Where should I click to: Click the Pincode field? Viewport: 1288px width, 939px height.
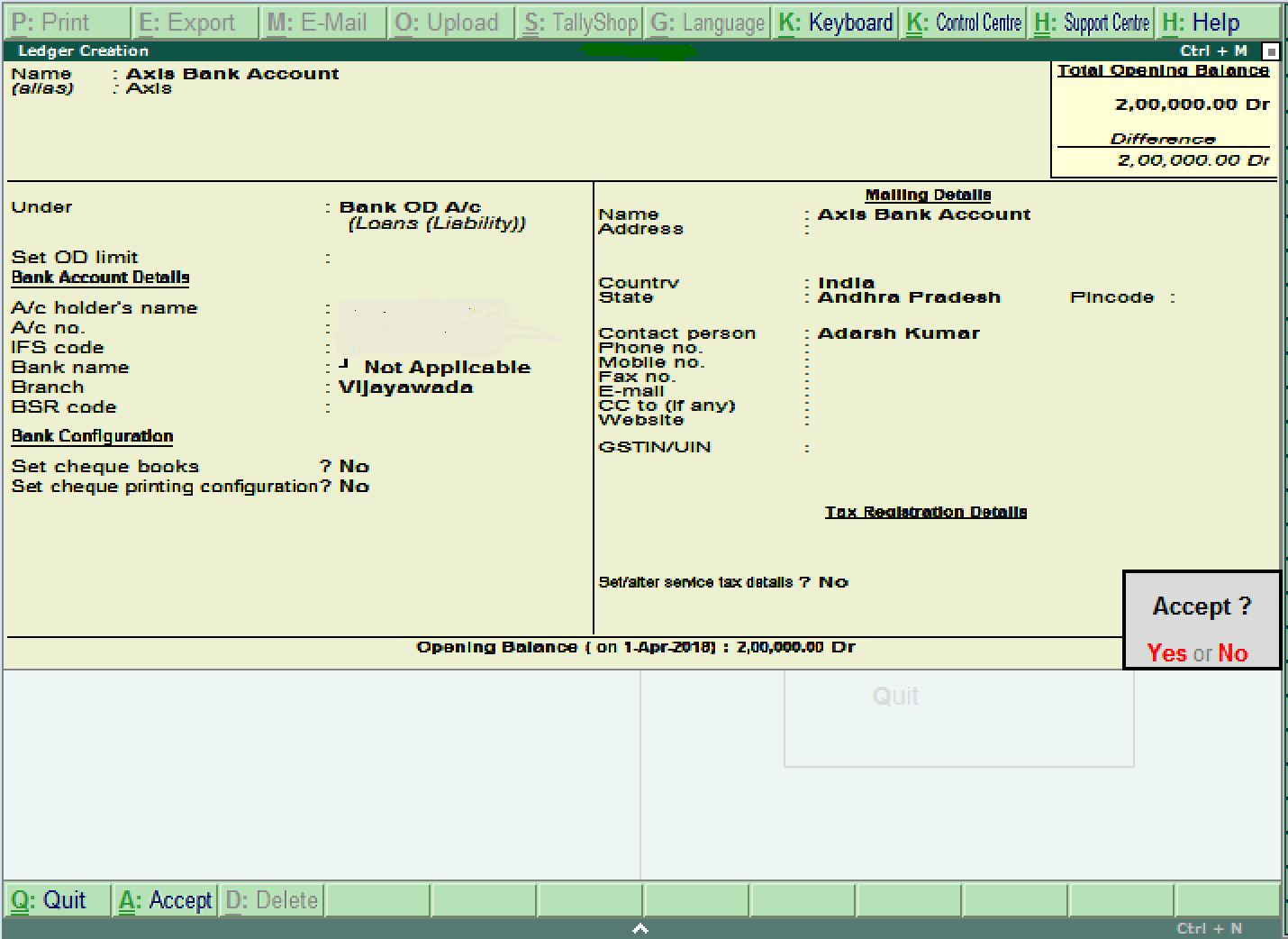1225,297
